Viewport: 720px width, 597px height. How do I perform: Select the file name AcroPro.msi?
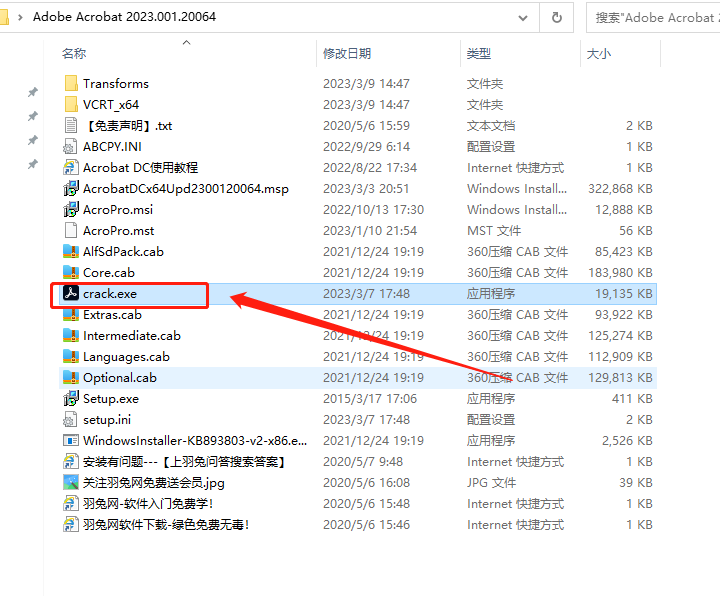(118, 210)
